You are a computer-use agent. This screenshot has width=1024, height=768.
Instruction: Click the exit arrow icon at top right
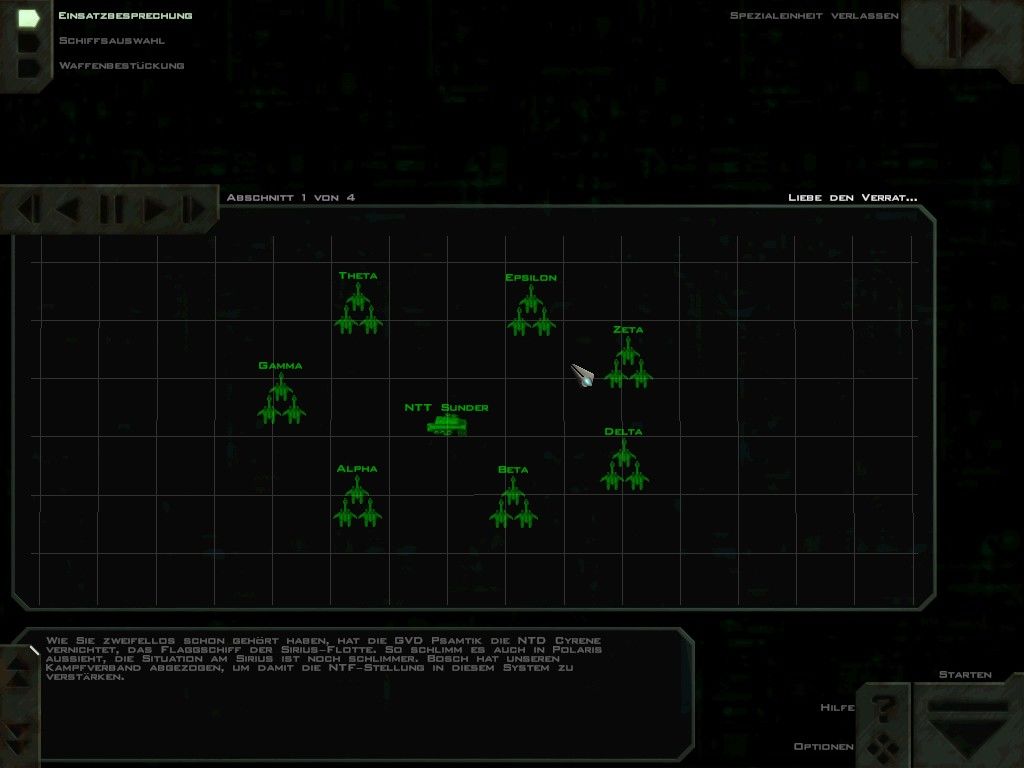(x=971, y=30)
